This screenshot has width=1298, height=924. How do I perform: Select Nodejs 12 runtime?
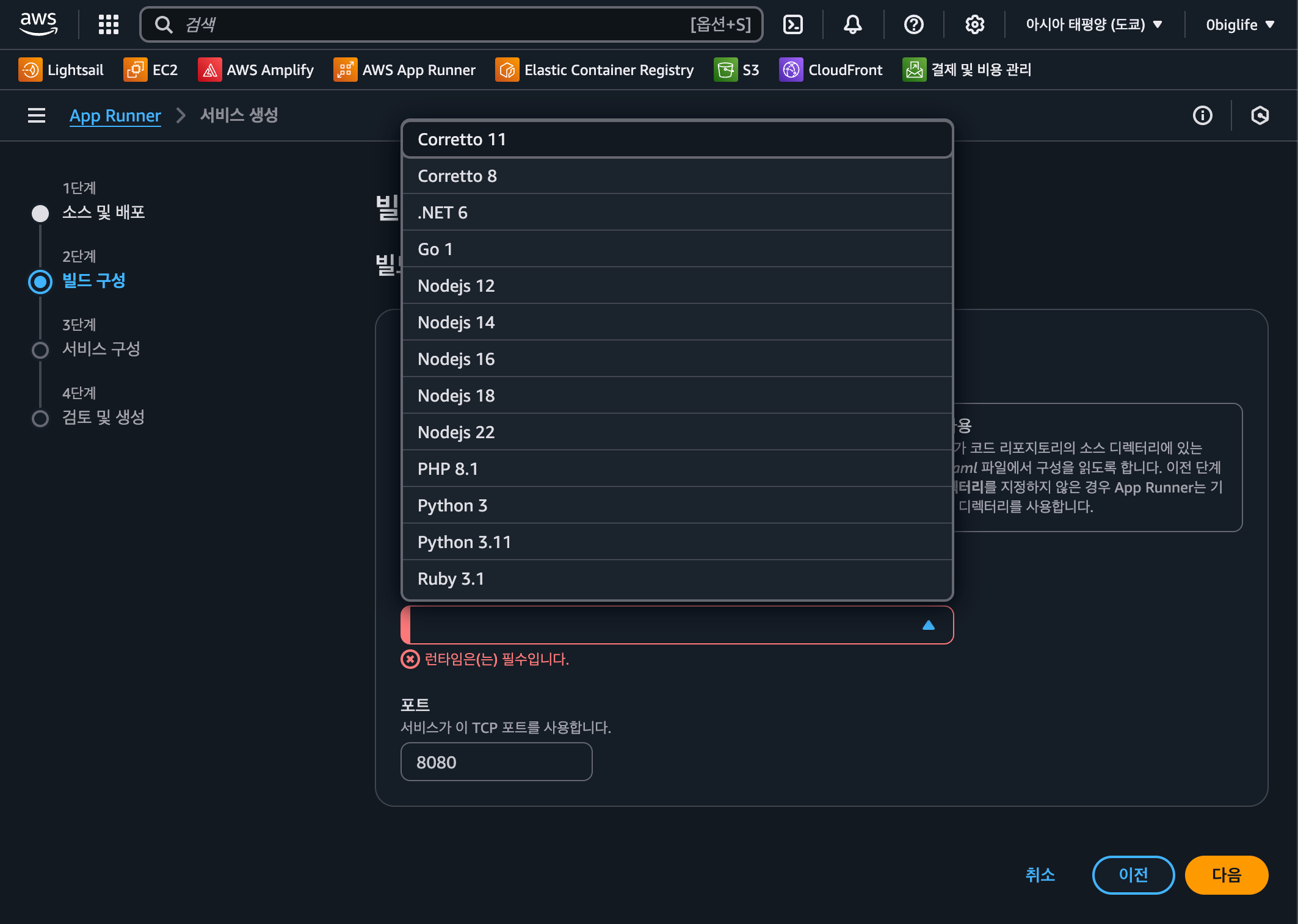pos(677,286)
